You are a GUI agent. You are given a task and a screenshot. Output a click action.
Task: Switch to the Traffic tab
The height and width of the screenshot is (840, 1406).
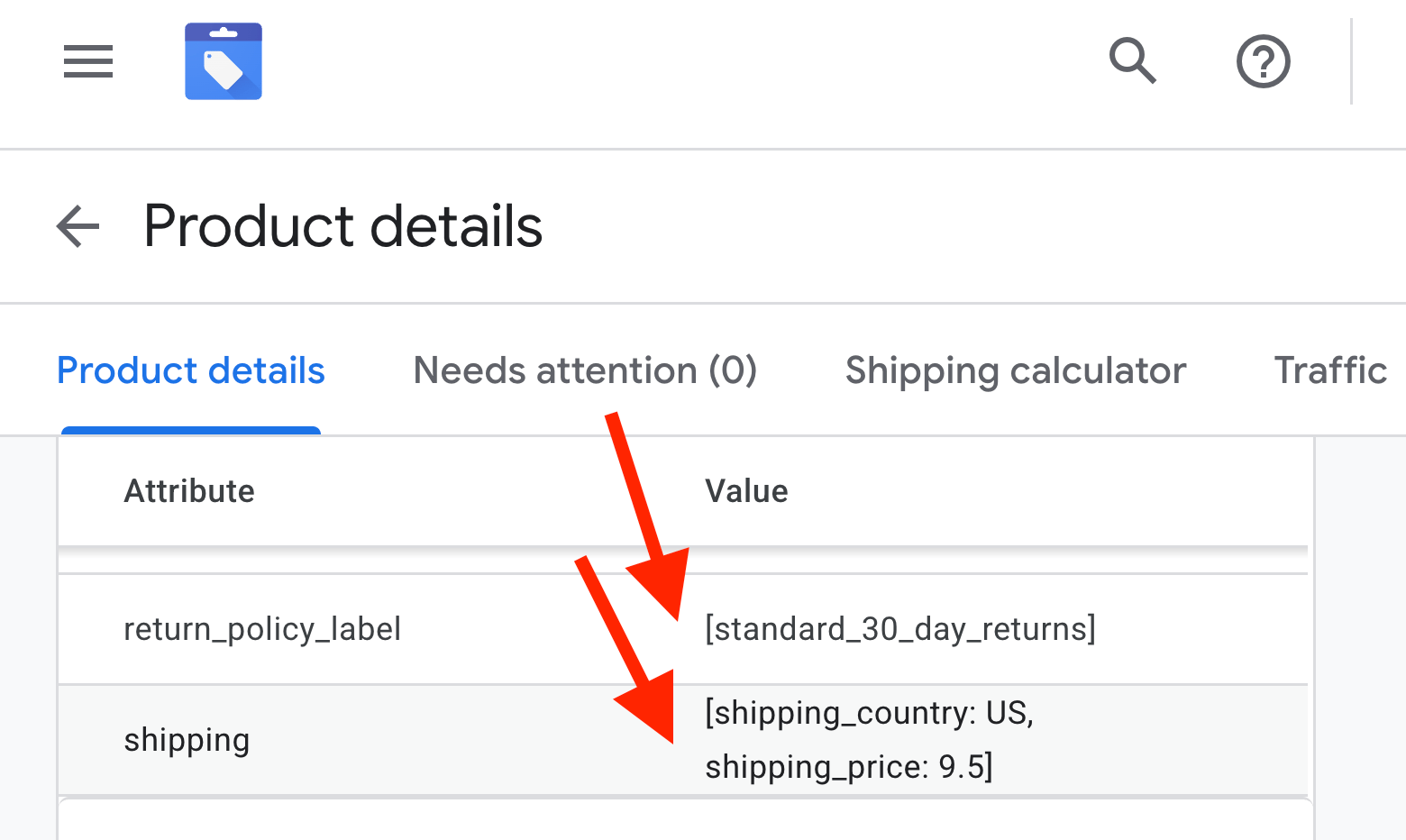point(1329,371)
